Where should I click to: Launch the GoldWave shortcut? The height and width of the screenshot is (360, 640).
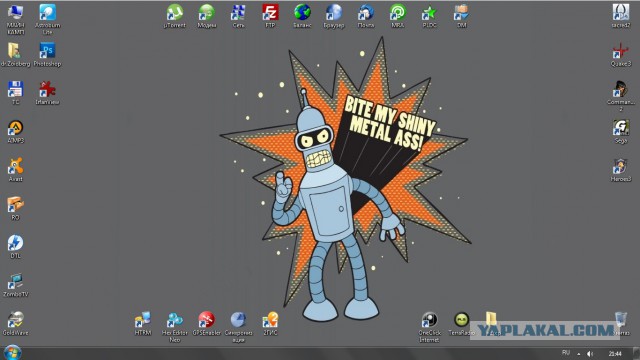[16, 320]
